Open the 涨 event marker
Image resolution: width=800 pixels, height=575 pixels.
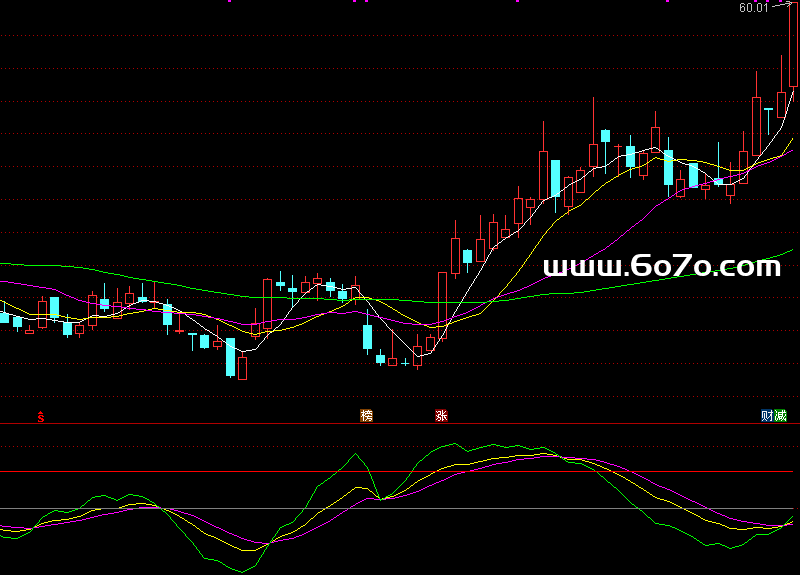pos(441,416)
